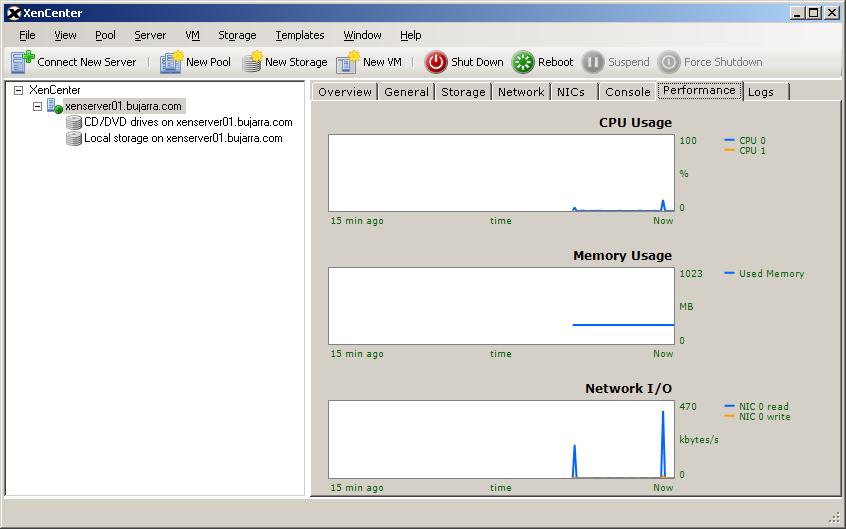The height and width of the screenshot is (529, 846).
Task: Click the Network I/O heading
Action: pyautogui.click(x=629, y=389)
